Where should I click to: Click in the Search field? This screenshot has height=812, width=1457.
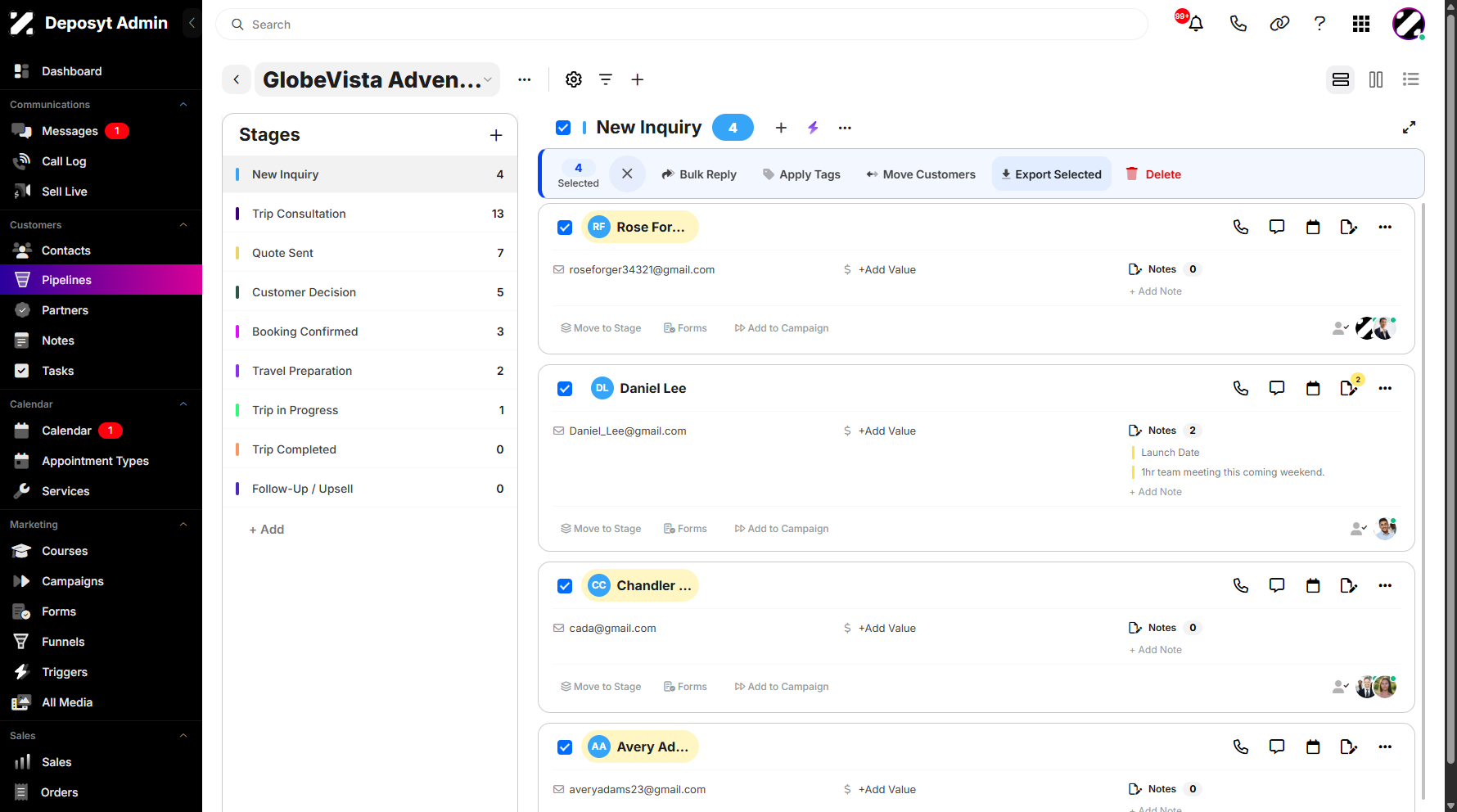click(682, 25)
